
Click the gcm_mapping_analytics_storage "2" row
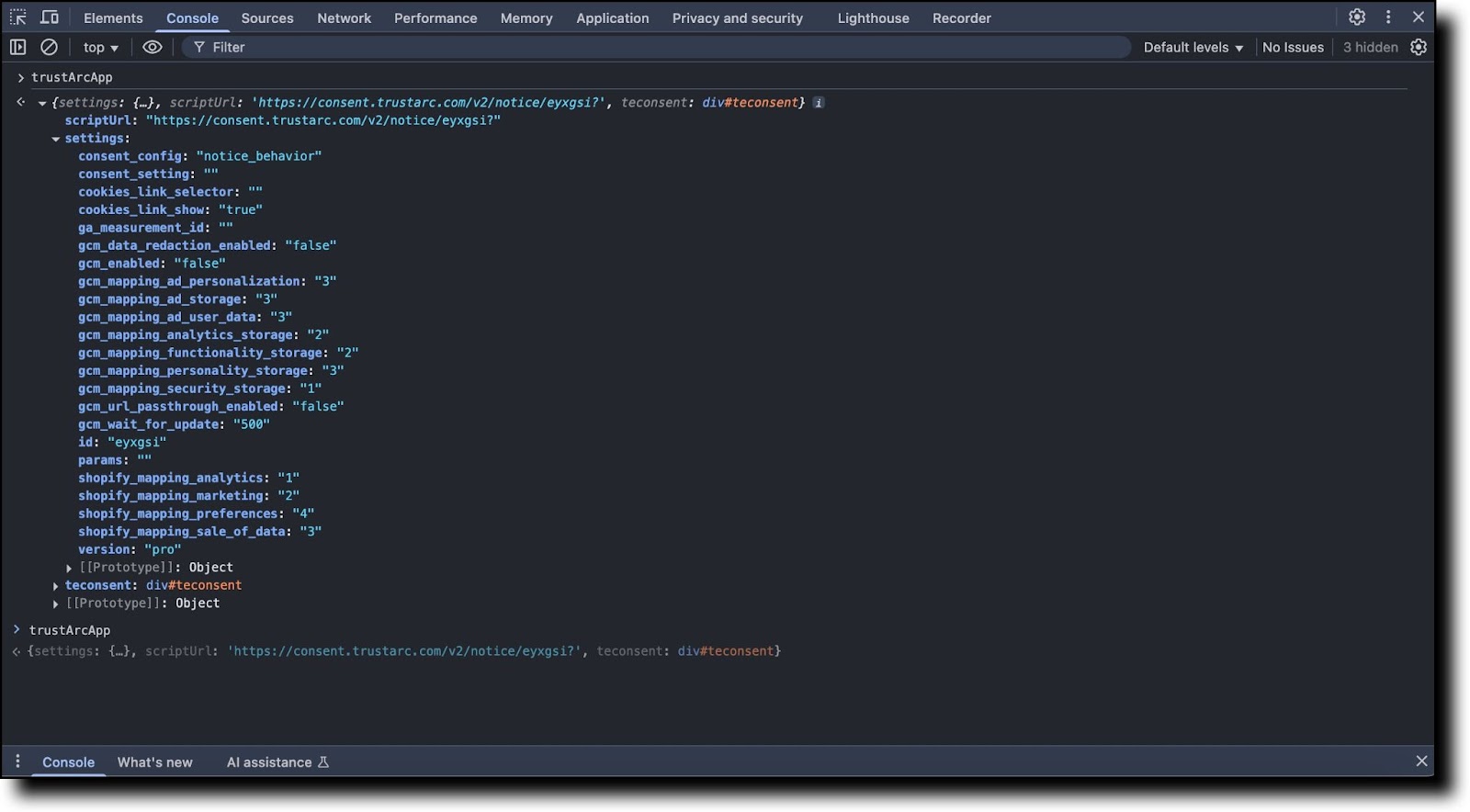[204, 335]
